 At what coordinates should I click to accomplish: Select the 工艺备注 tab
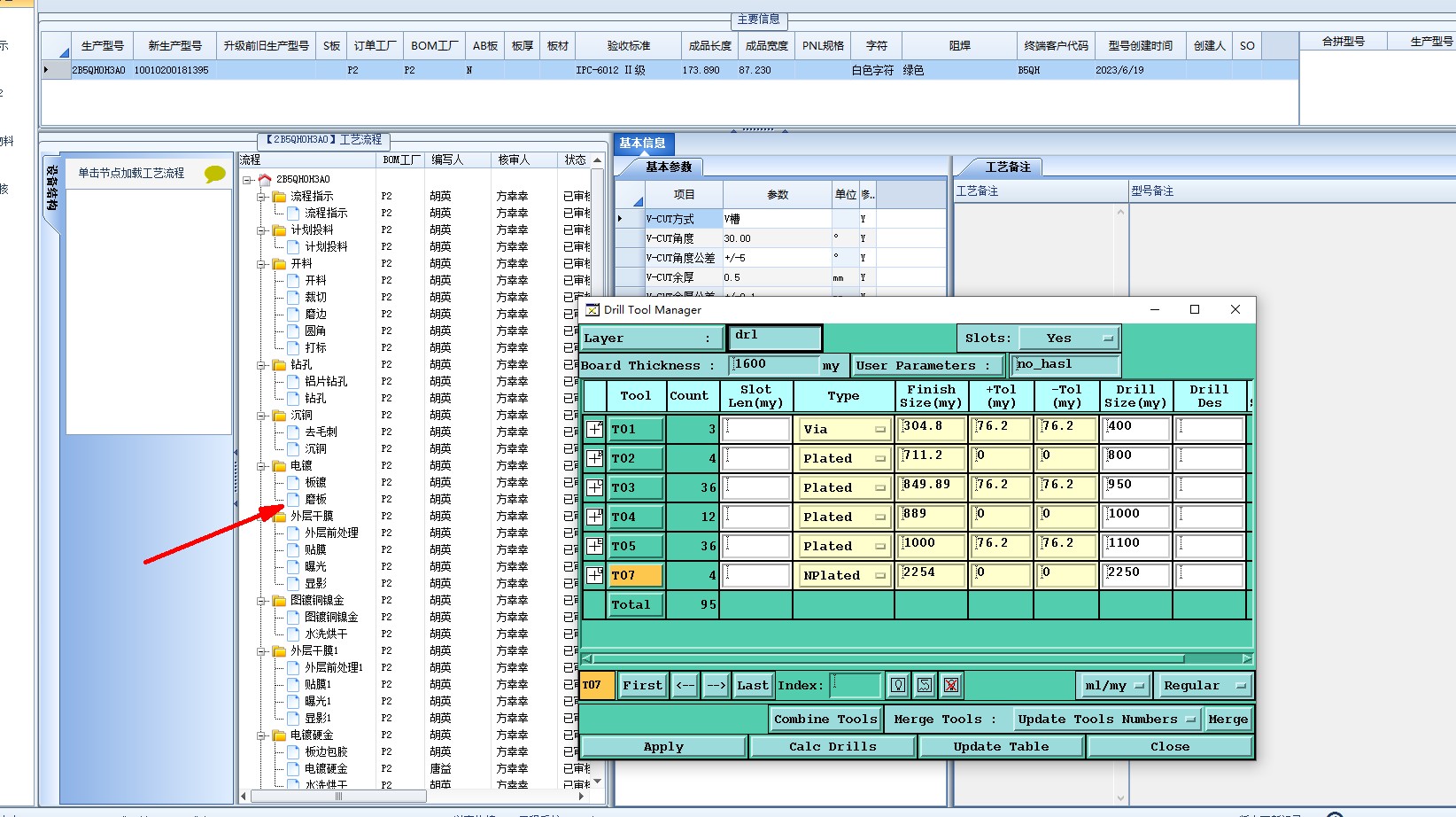[1008, 167]
